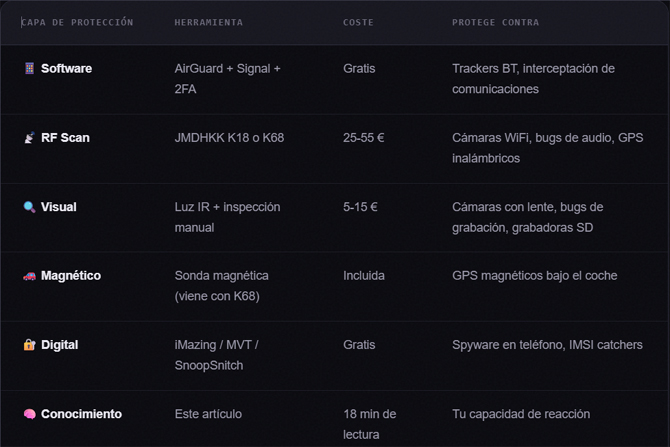Screen dimensions: 670x447
Task: Click the Este artículo cell
Action: pyautogui.click(x=208, y=414)
